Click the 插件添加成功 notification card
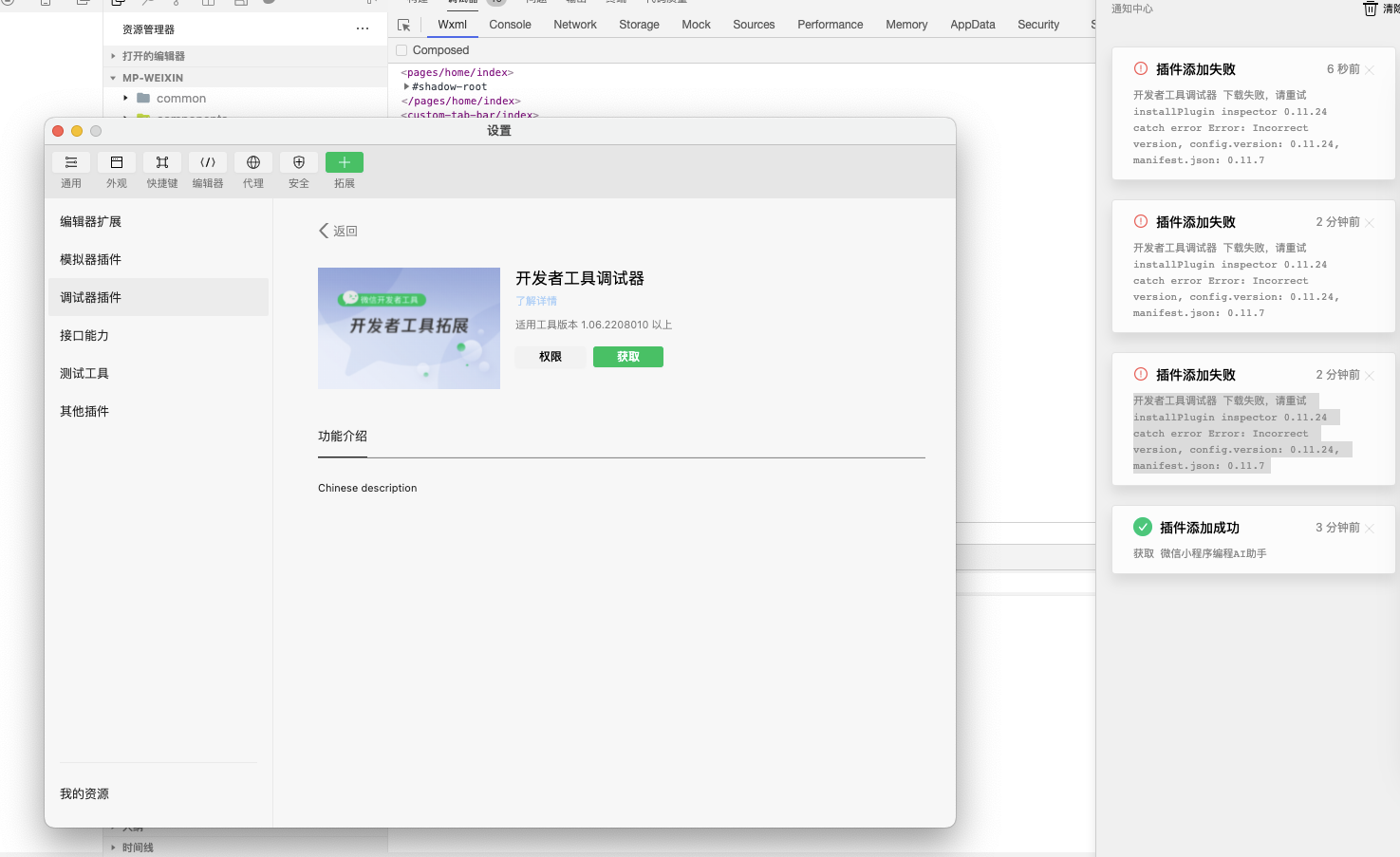 [x=1253, y=539]
